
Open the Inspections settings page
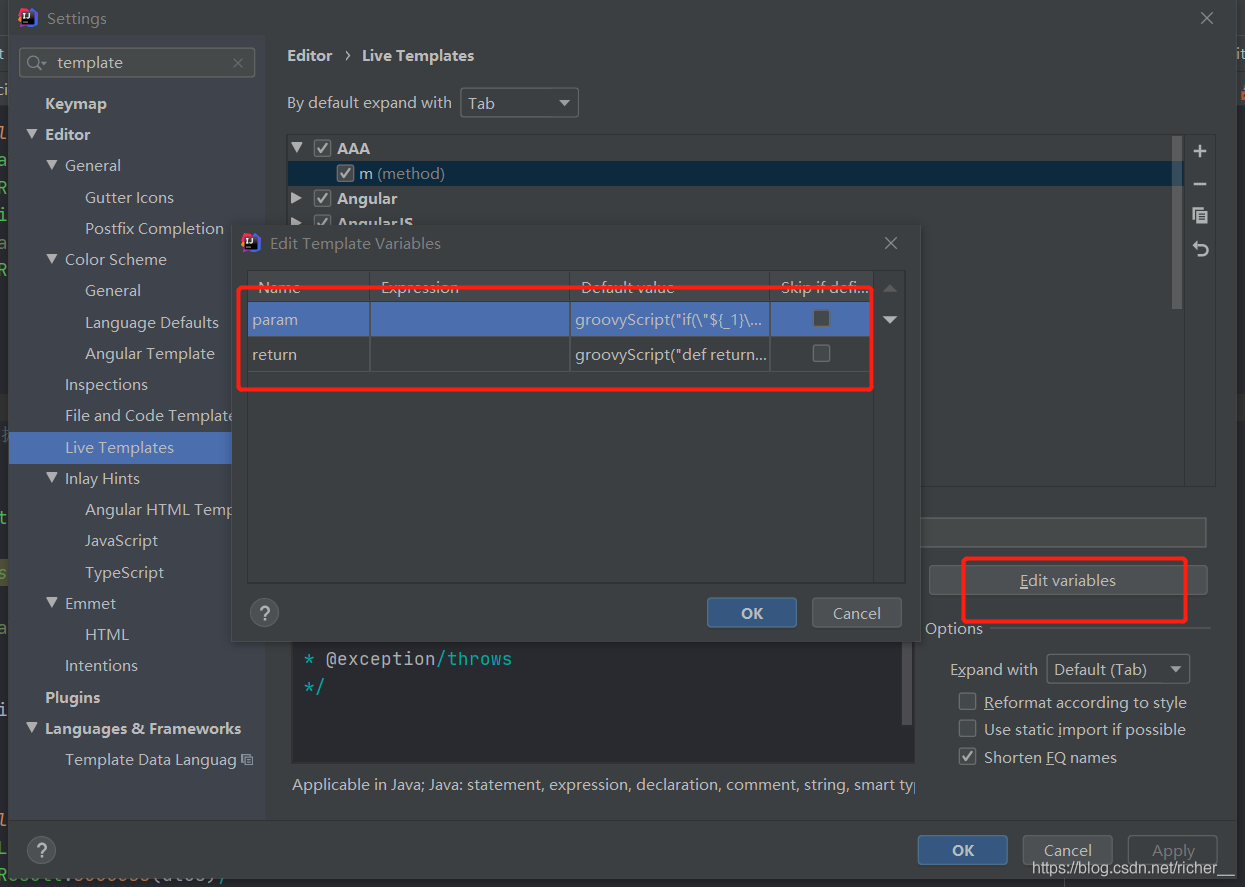pyautogui.click(x=106, y=385)
